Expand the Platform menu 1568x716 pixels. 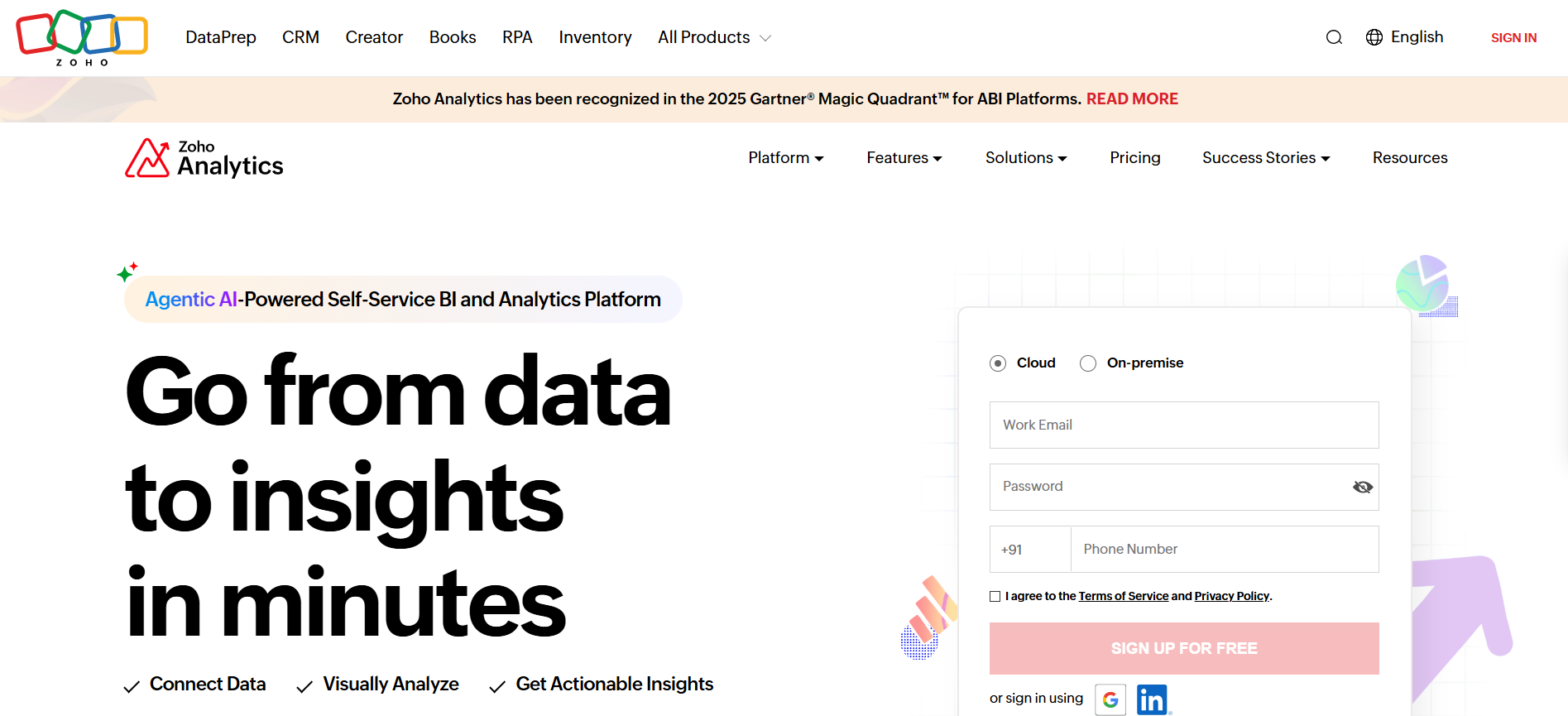pos(786,157)
